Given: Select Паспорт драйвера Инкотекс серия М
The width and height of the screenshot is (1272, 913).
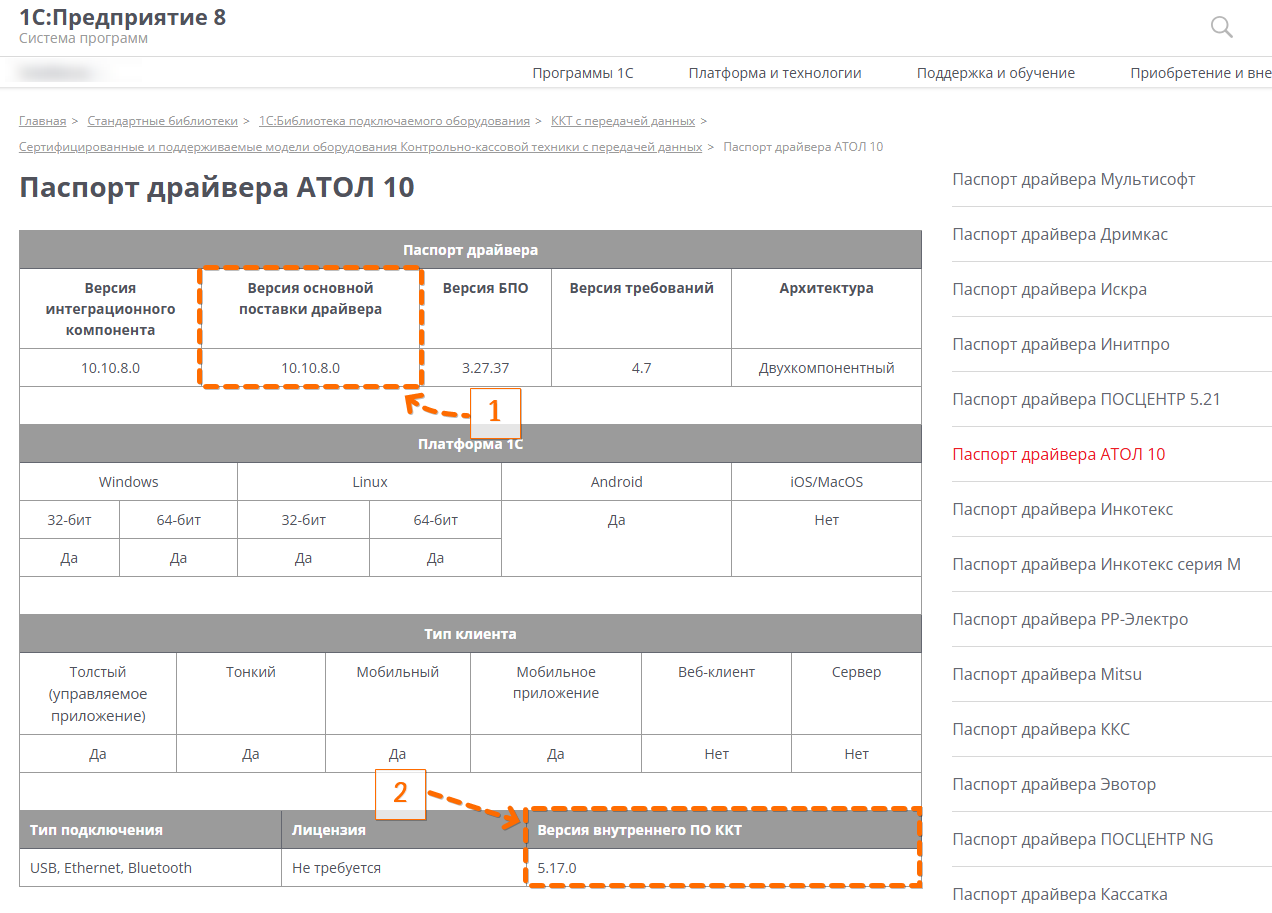Looking at the screenshot, I should tap(1096, 565).
